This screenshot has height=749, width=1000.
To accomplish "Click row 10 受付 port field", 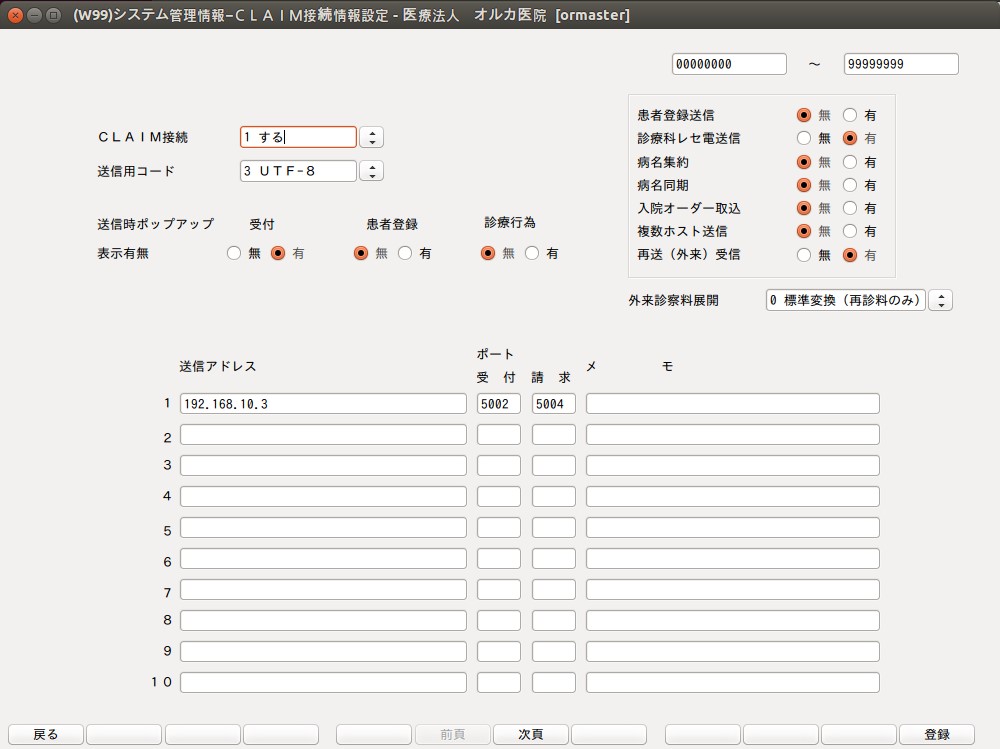I will tap(499, 682).
